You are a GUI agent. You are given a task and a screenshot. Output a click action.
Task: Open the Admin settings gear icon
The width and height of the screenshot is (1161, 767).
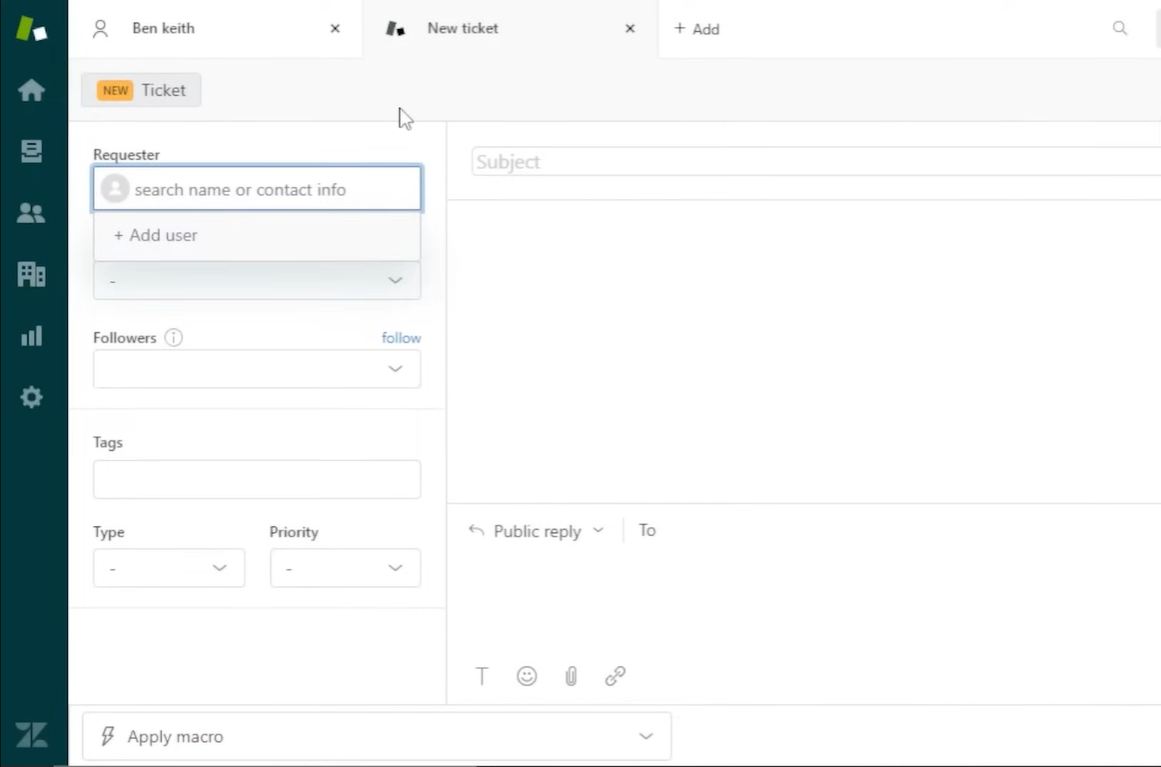coord(32,397)
